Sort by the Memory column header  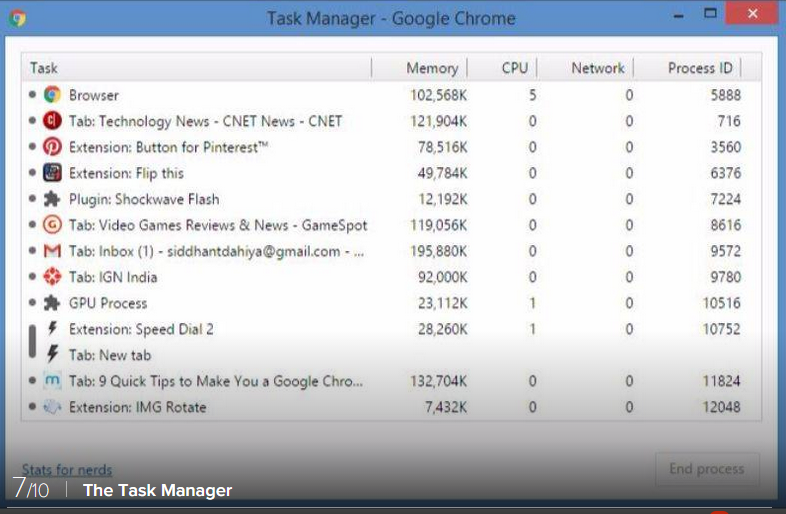pos(420,68)
